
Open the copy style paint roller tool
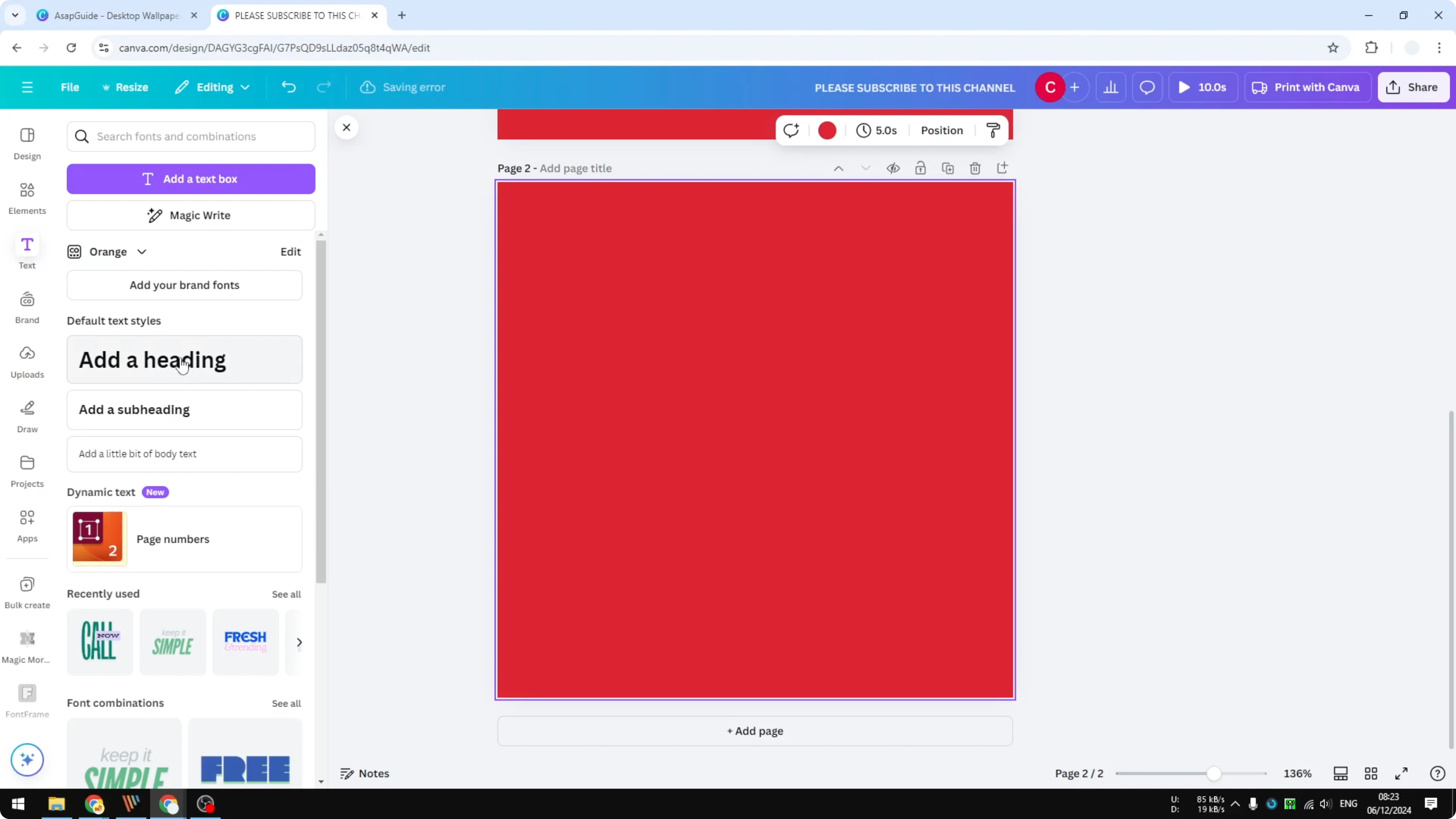point(993,130)
